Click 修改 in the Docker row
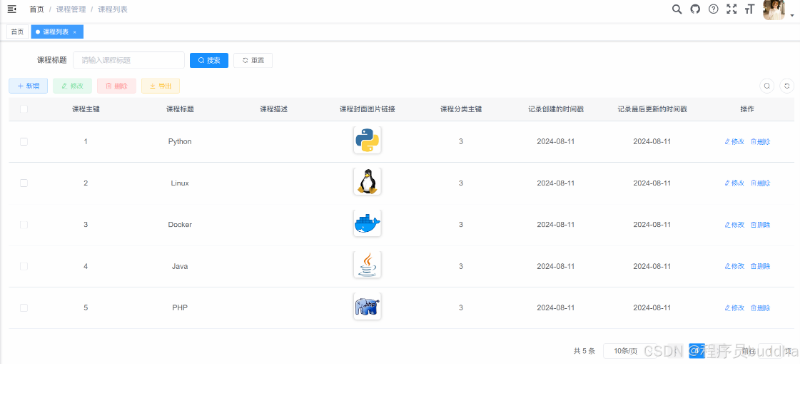Image resolution: width=800 pixels, height=407 pixels. tap(734, 224)
